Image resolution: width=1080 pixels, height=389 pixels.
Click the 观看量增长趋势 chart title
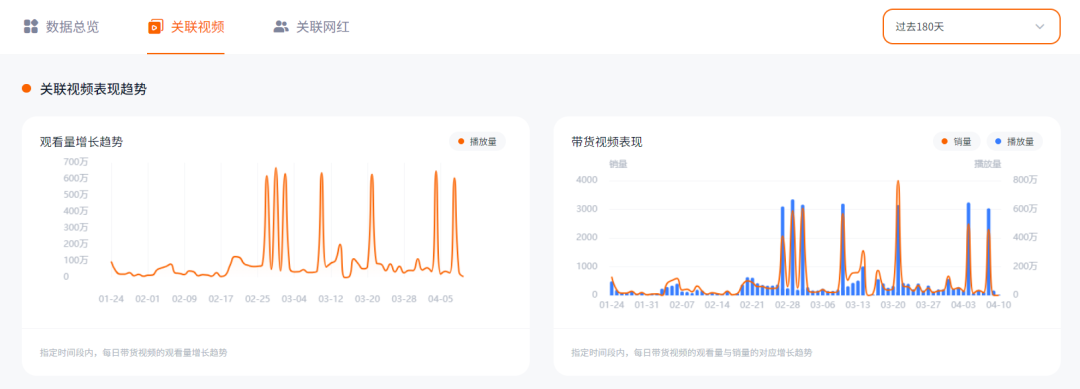tap(81, 142)
